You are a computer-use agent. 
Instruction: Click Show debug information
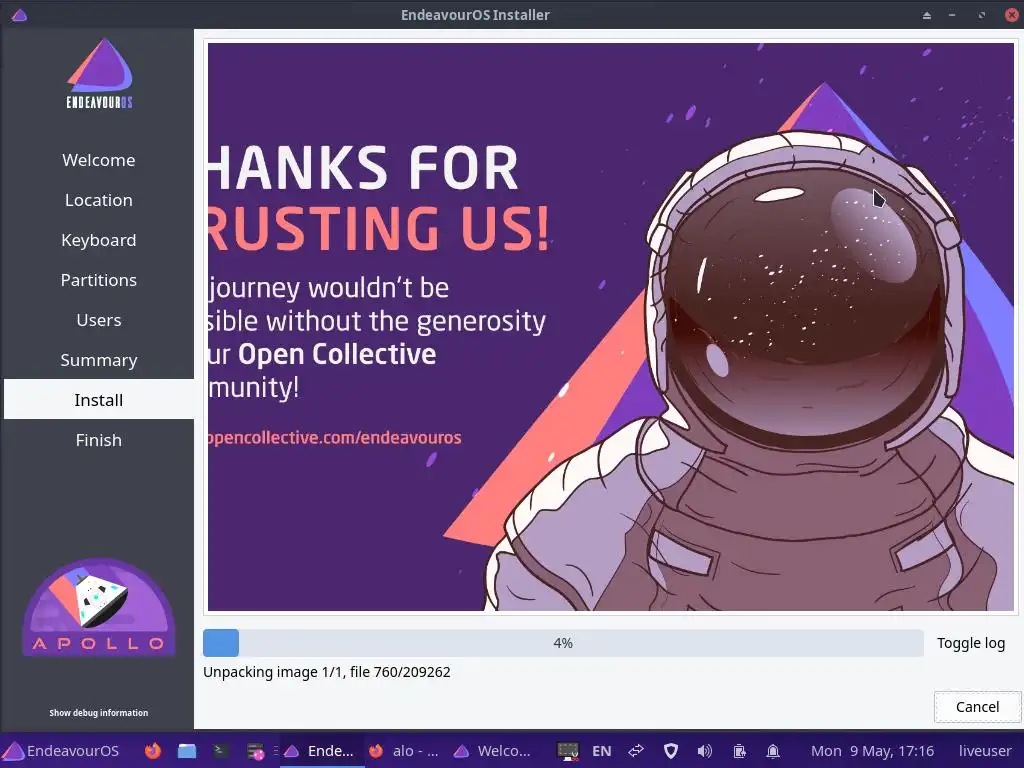pyautogui.click(x=99, y=712)
